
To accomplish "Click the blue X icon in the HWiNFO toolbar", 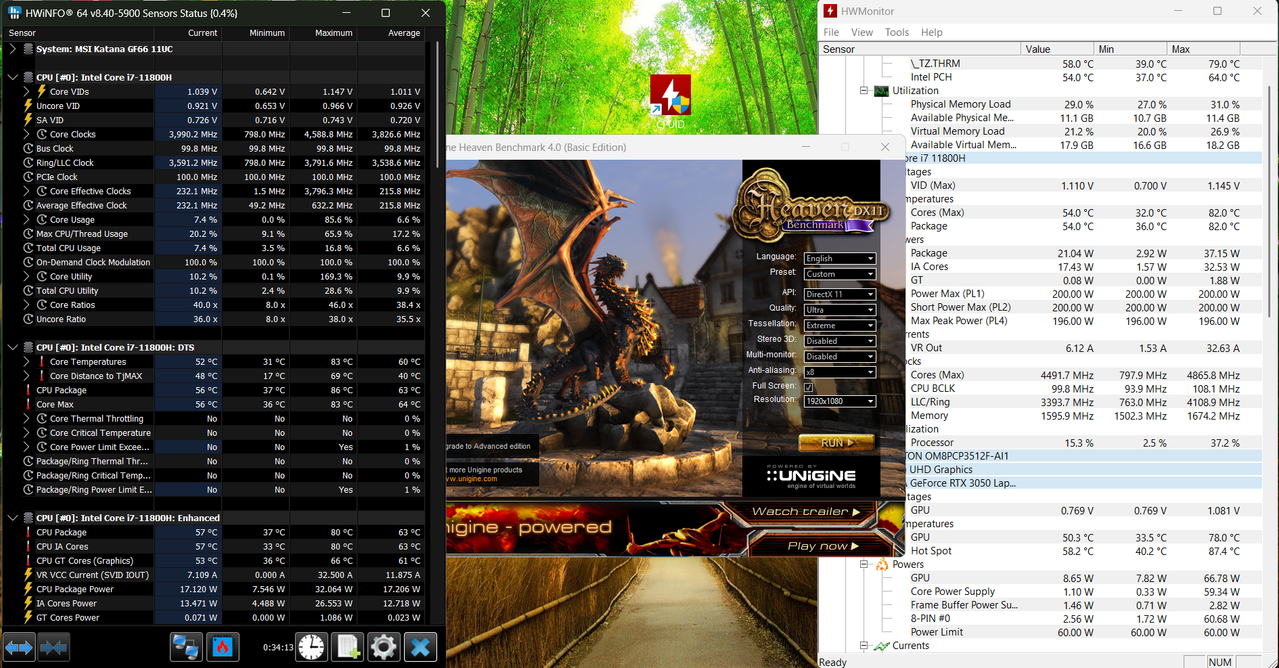I will (420, 646).
